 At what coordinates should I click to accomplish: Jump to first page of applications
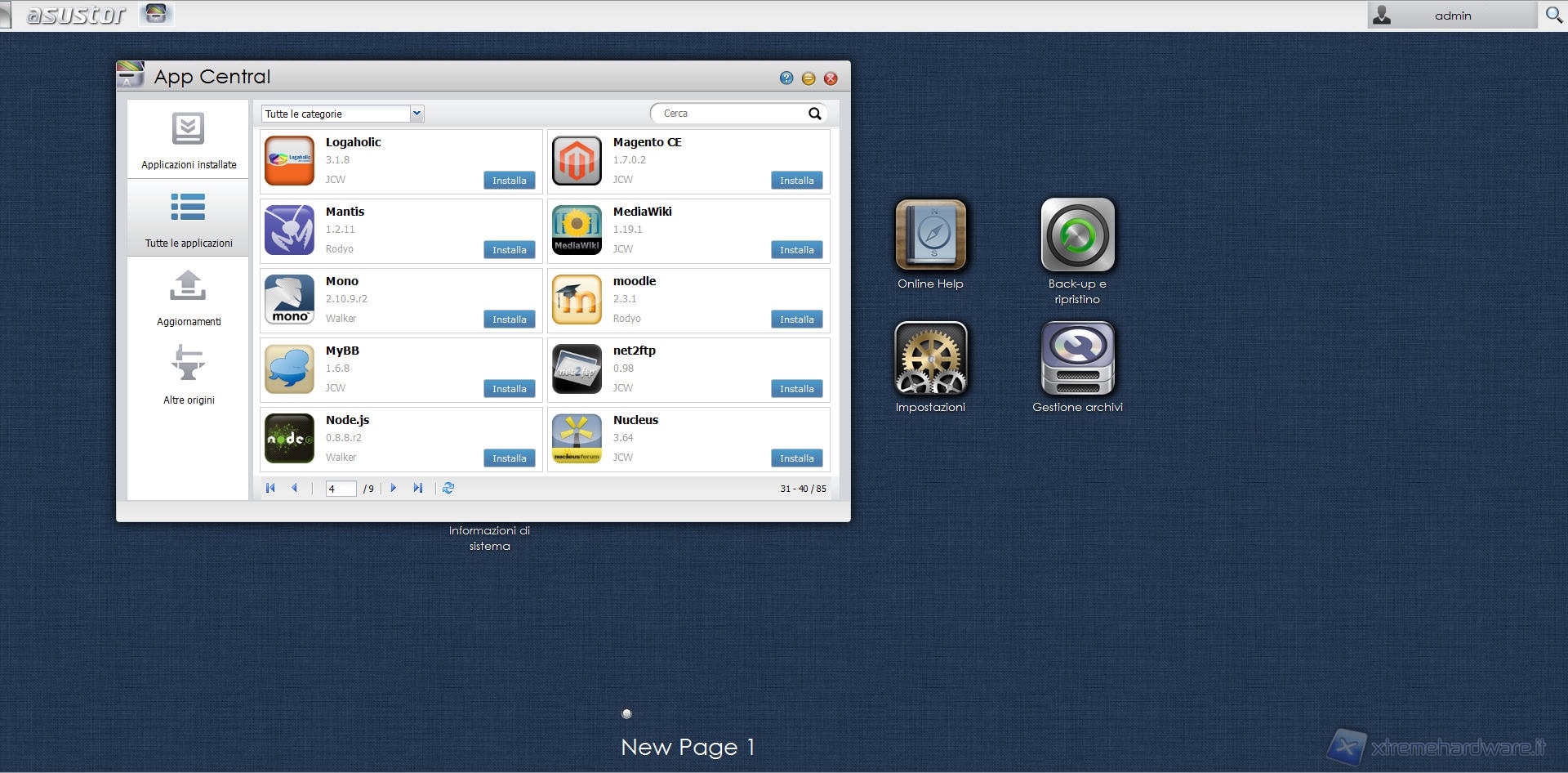click(270, 488)
